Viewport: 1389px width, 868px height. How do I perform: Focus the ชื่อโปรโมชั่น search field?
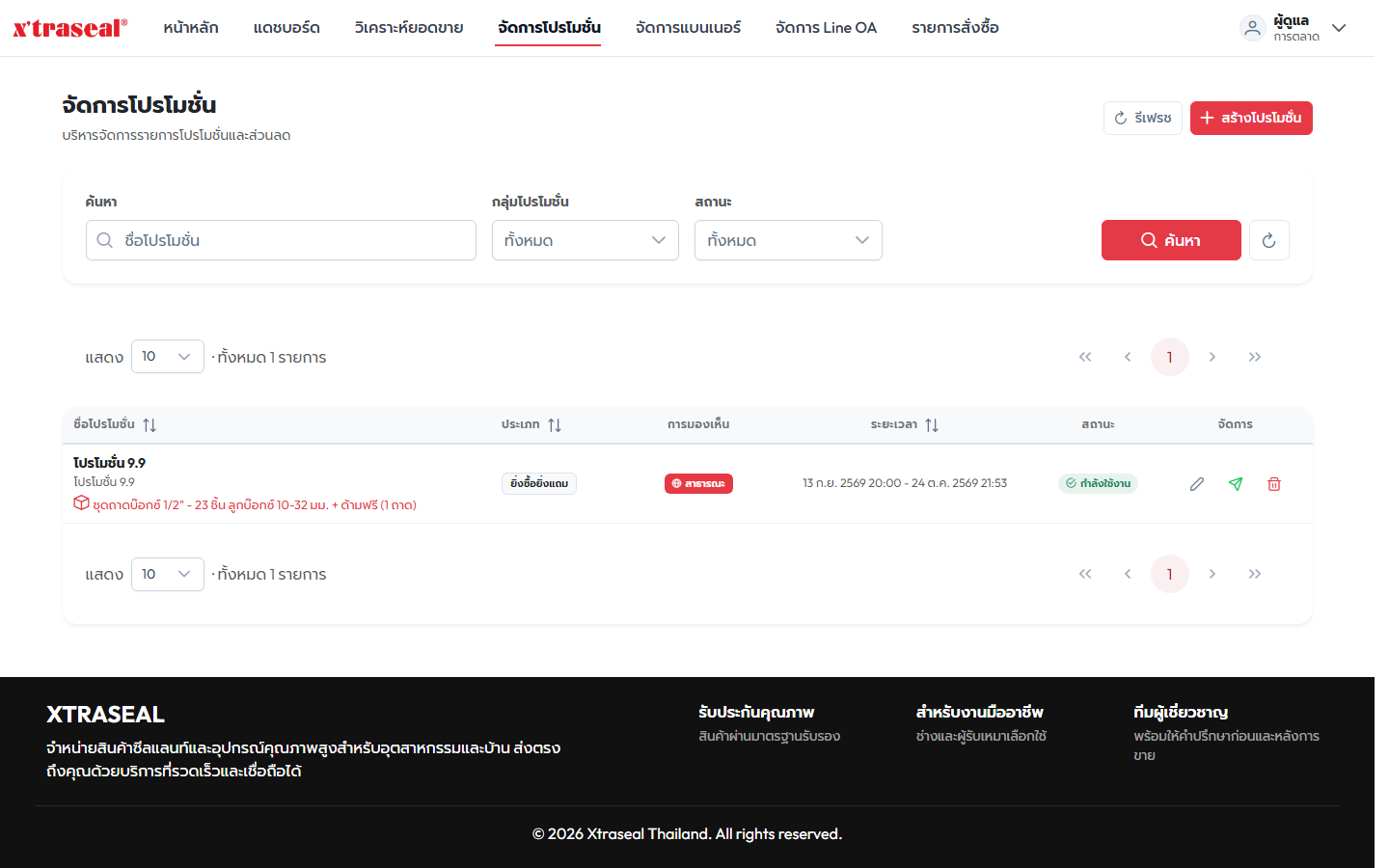click(x=281, y=240)
